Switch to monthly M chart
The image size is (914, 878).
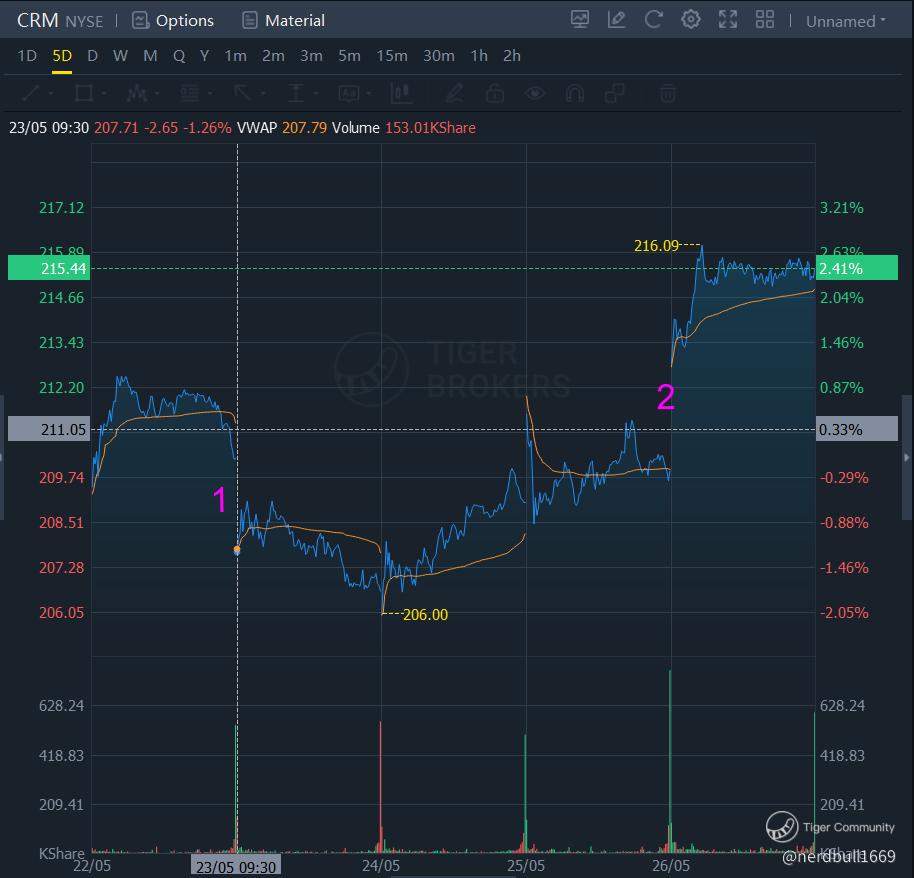[x=150, y=56]
